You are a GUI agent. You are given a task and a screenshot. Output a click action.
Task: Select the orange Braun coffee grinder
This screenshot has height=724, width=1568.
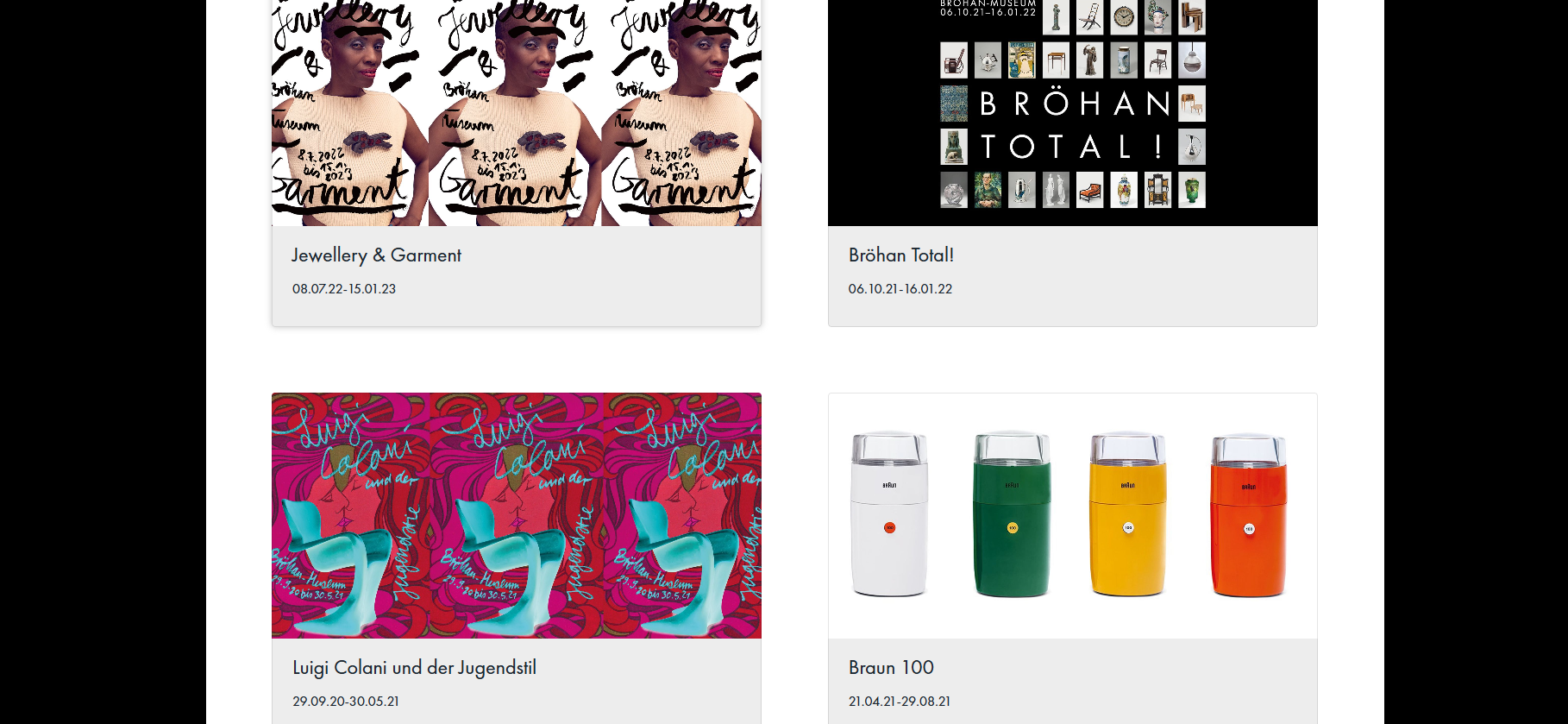1249,514
